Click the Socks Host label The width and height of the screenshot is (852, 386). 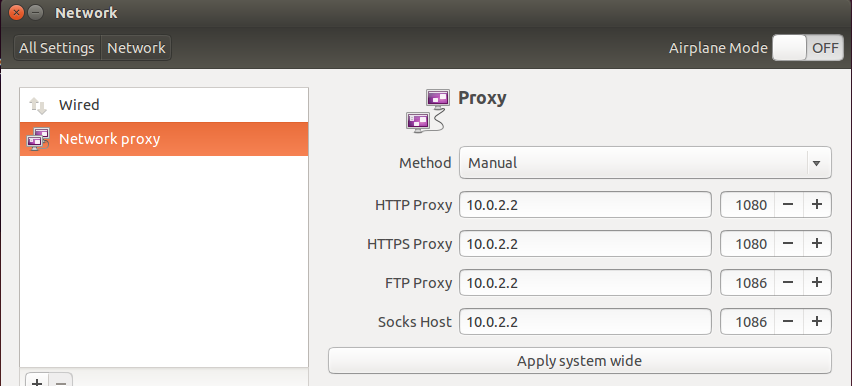tap(415, 322)
